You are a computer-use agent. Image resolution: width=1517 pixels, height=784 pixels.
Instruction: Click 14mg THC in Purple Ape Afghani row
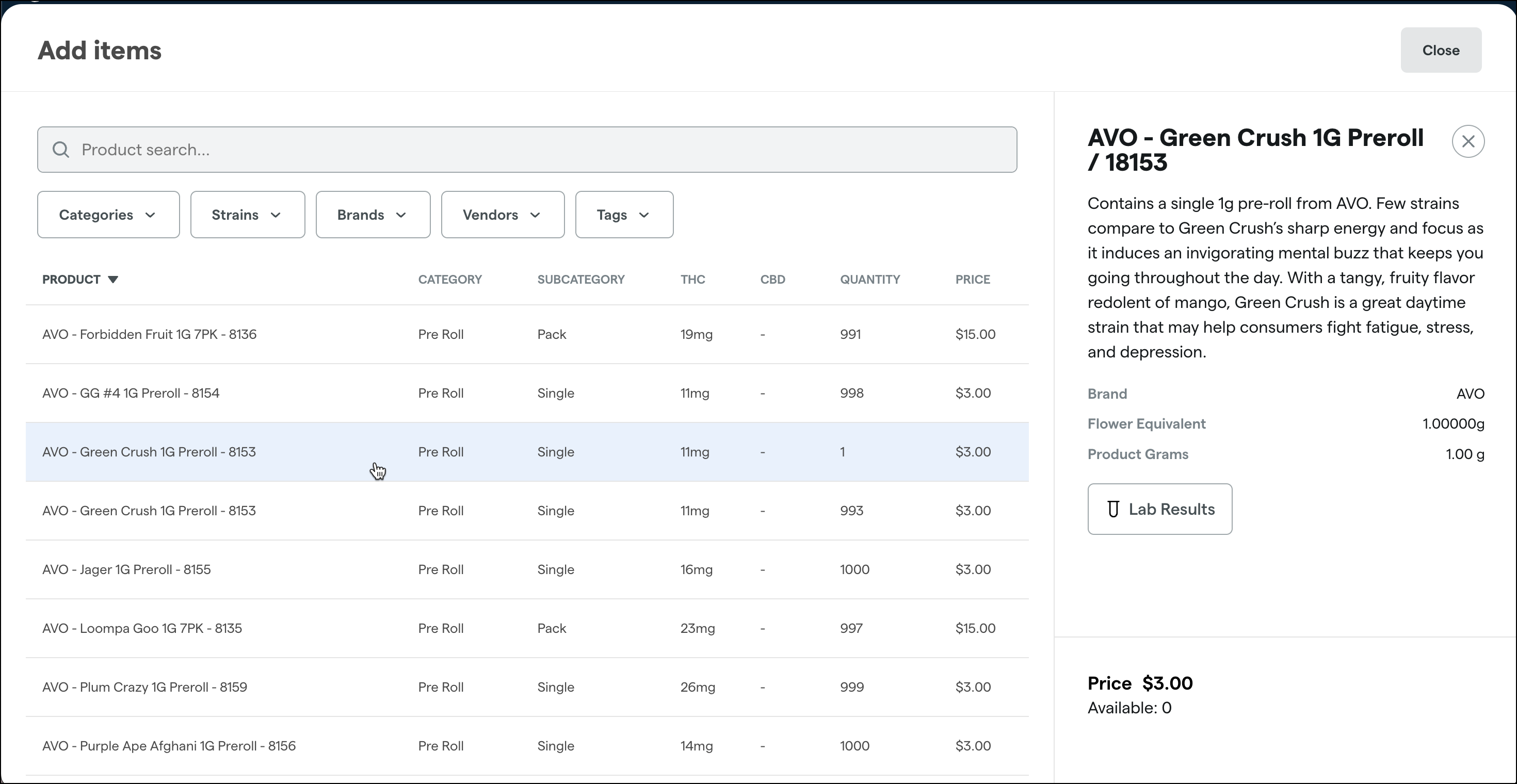[696, 746]
